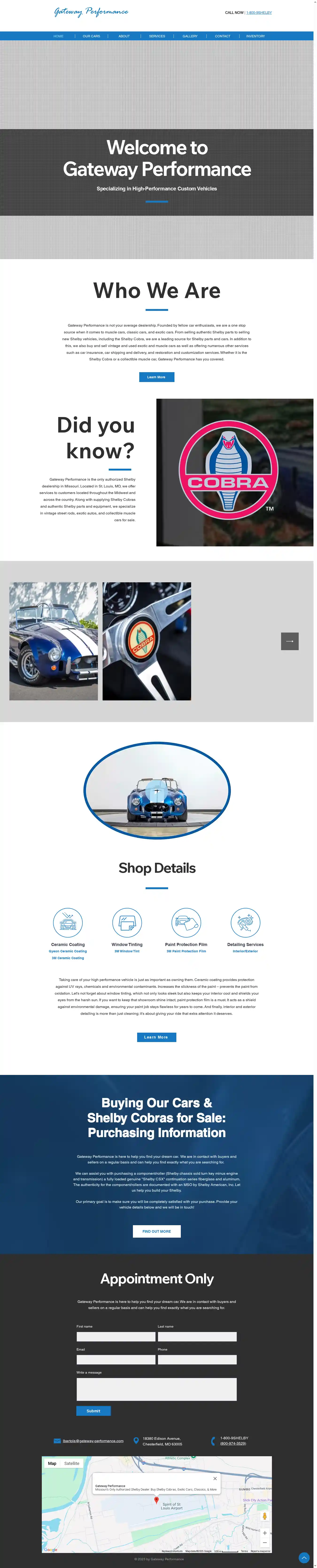Click the FIND OUT MORE button
The height and width of the screenshot is (1568, 317).
(156, 1231)
